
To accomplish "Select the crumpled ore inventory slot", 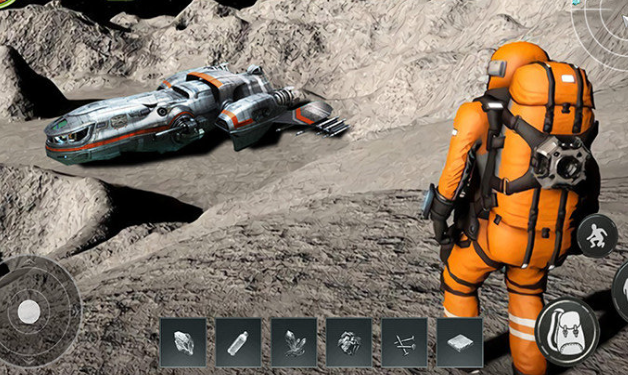I will point(349,343).
